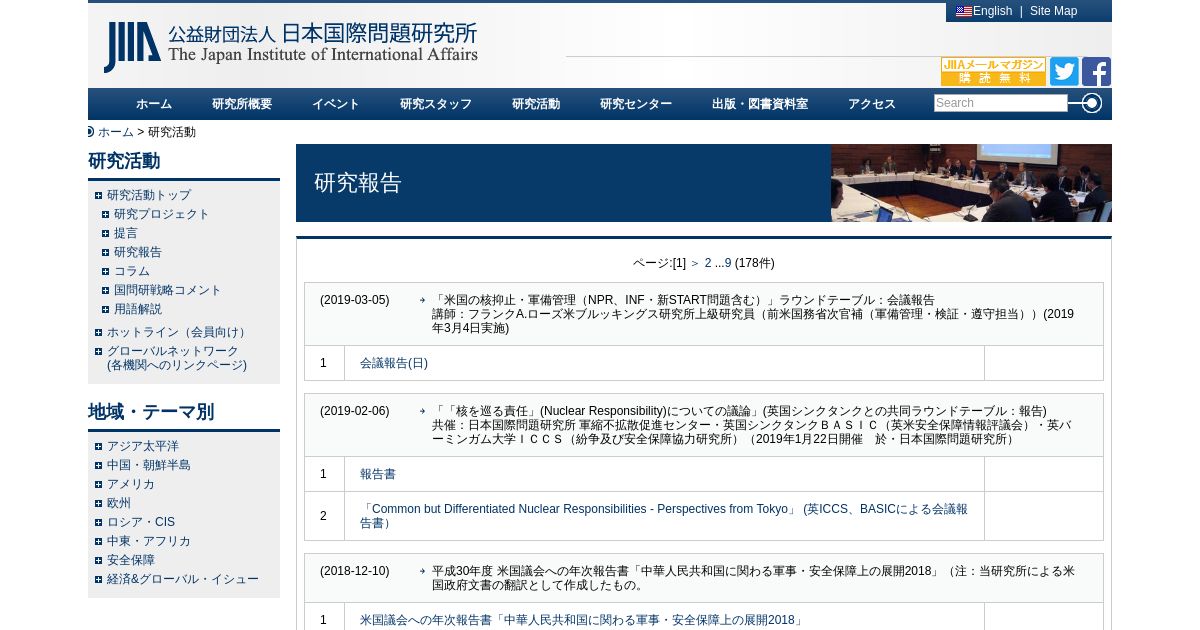Open the 研究所概要 navigation menu item
The height and width of the screenshot is (630, 1200).
coord(242,104)
